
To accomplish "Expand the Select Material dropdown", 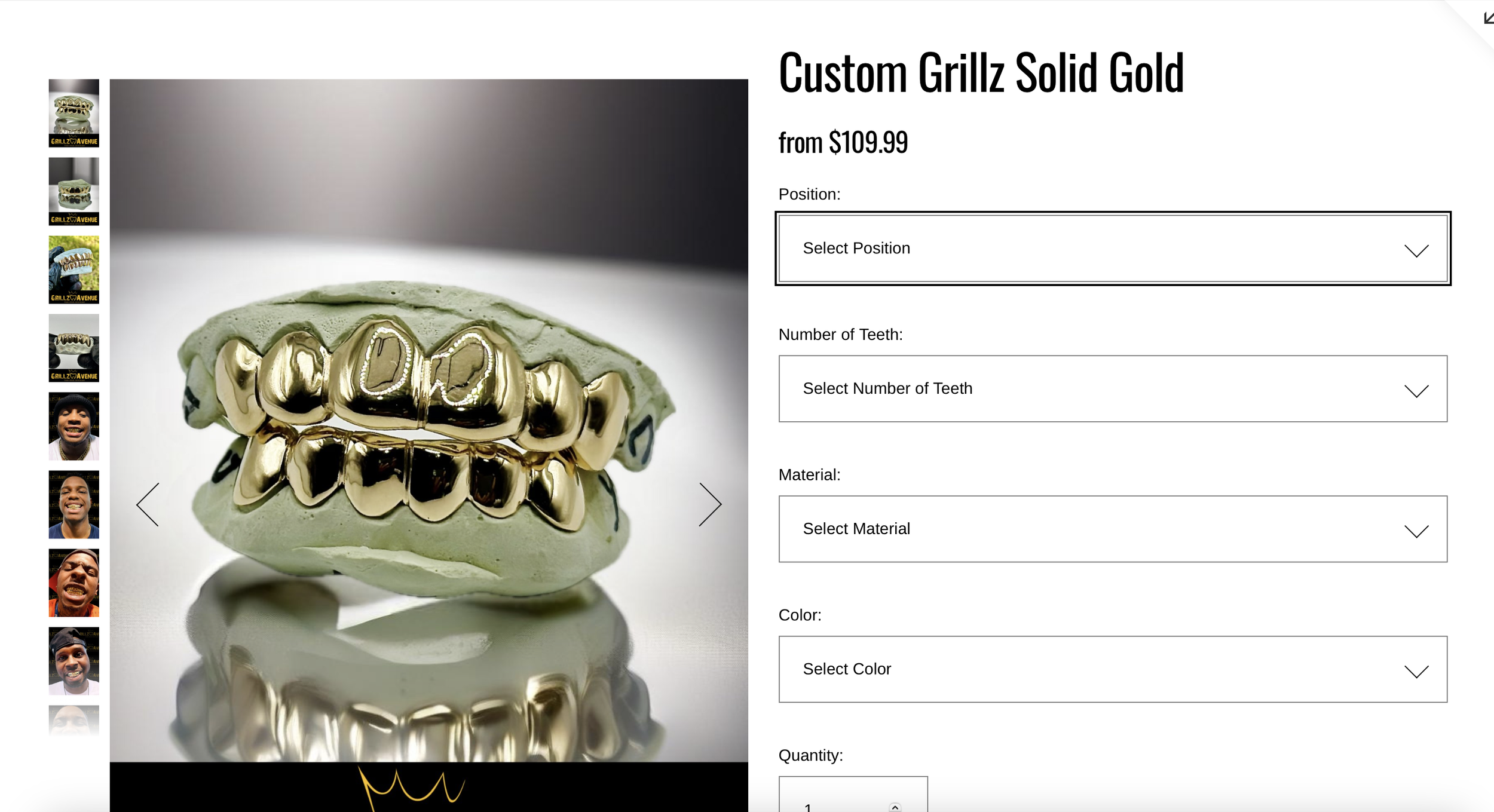I will tap(1113, 529).
